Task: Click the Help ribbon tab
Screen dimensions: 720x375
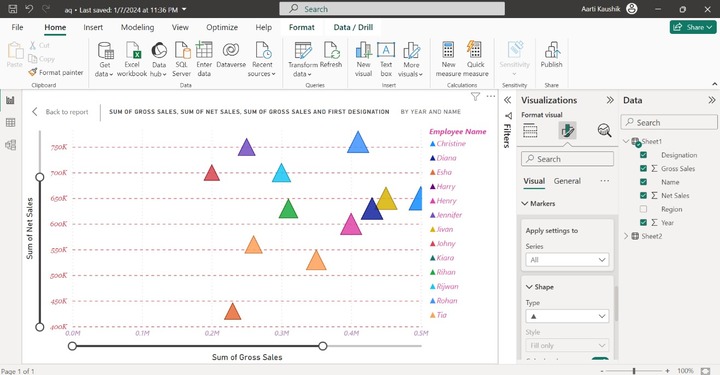Action: (x=264, y=27)
